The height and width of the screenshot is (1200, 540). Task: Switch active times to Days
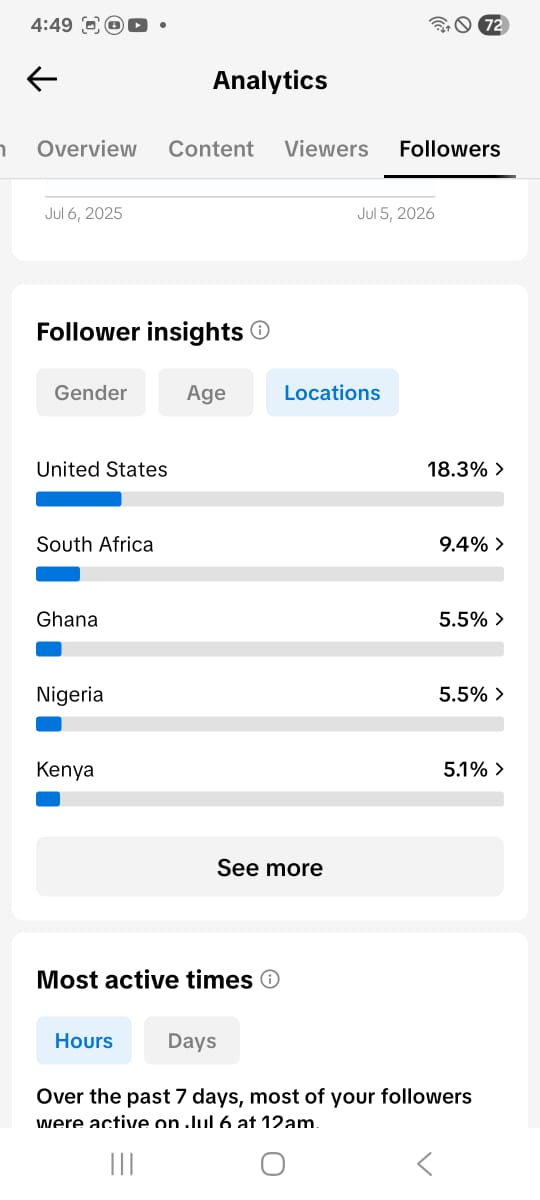tap(192, 1041)
